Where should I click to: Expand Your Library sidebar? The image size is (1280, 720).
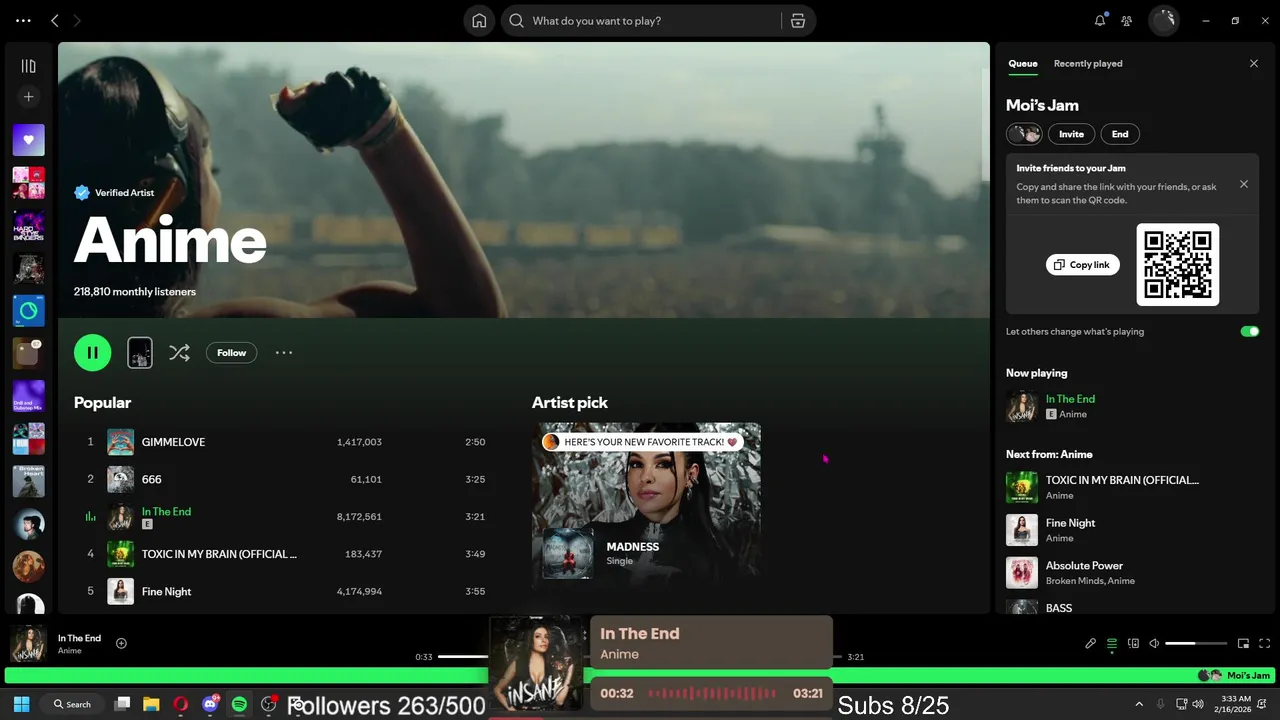coord(28,66)
